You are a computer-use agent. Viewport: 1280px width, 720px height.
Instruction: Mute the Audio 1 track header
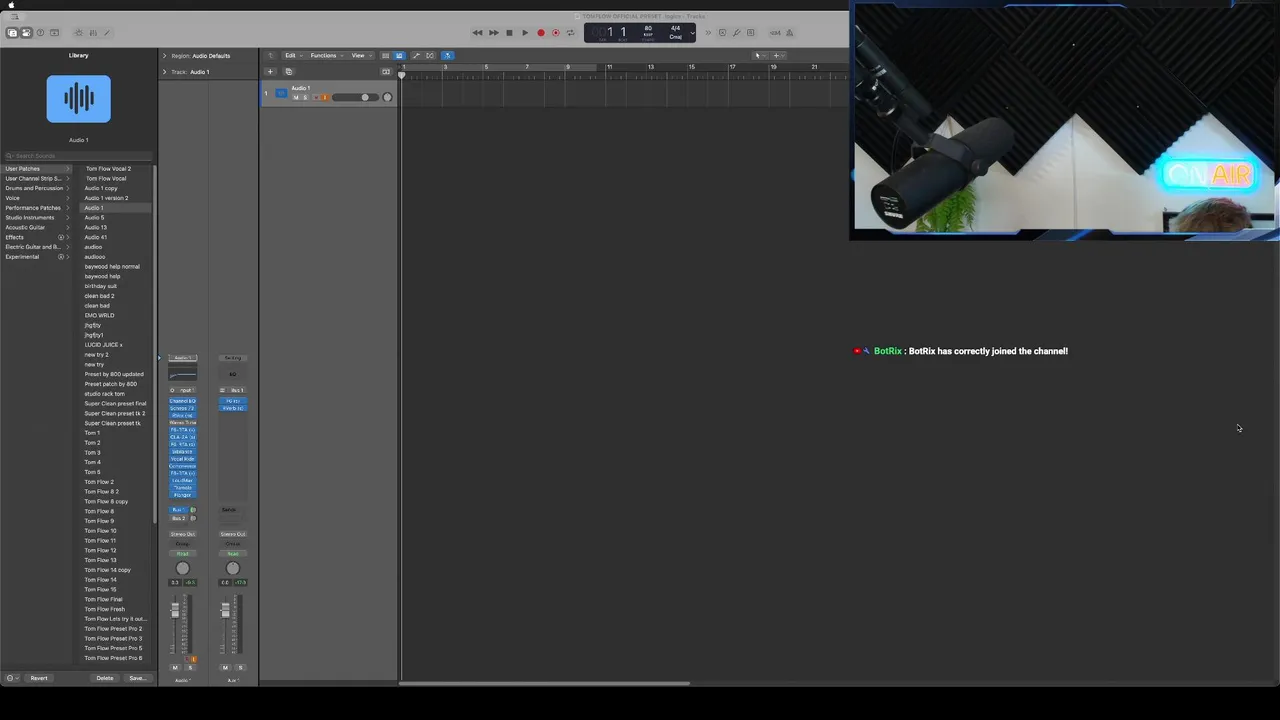pos(296,97)
